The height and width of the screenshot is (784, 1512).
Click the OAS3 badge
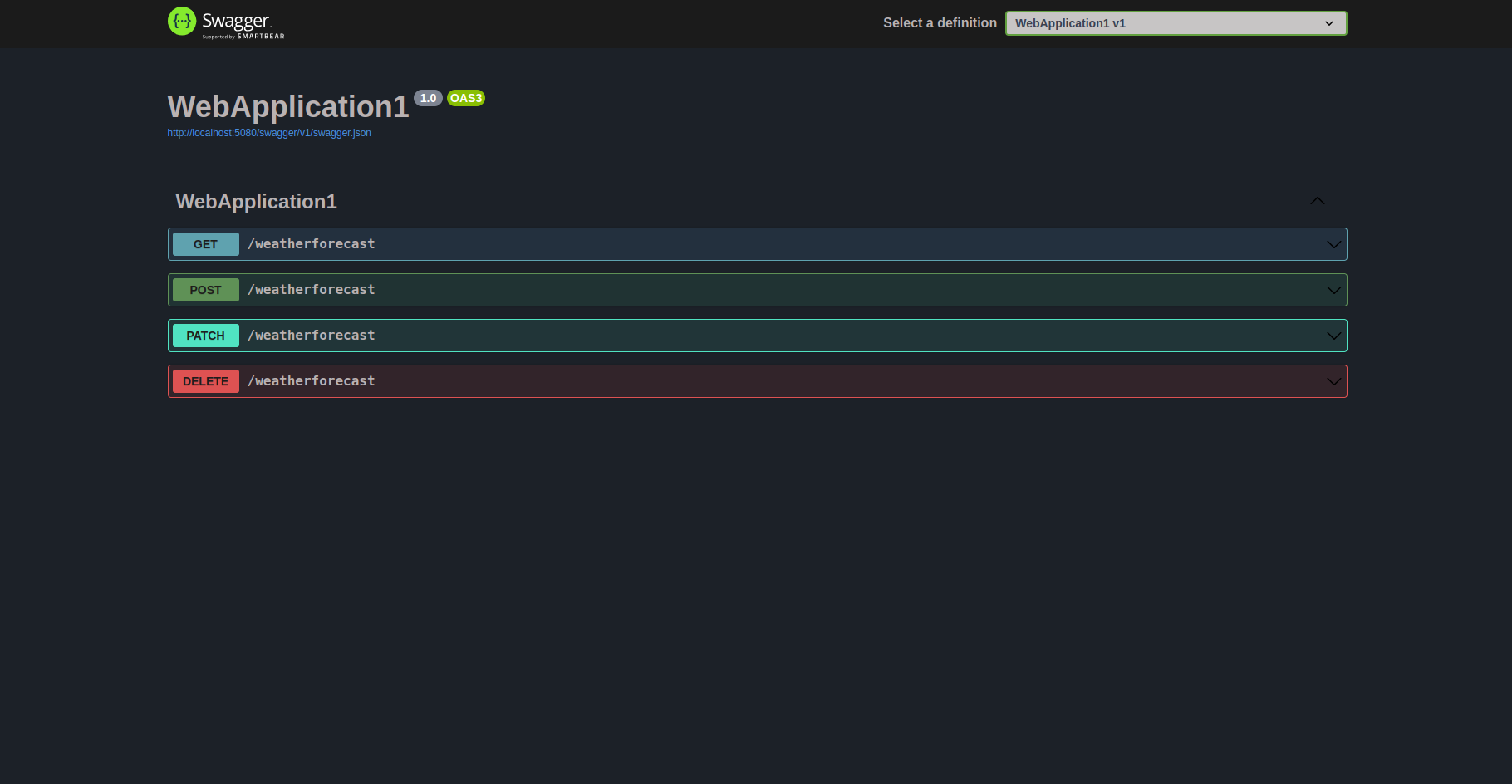tap(466, 98)
